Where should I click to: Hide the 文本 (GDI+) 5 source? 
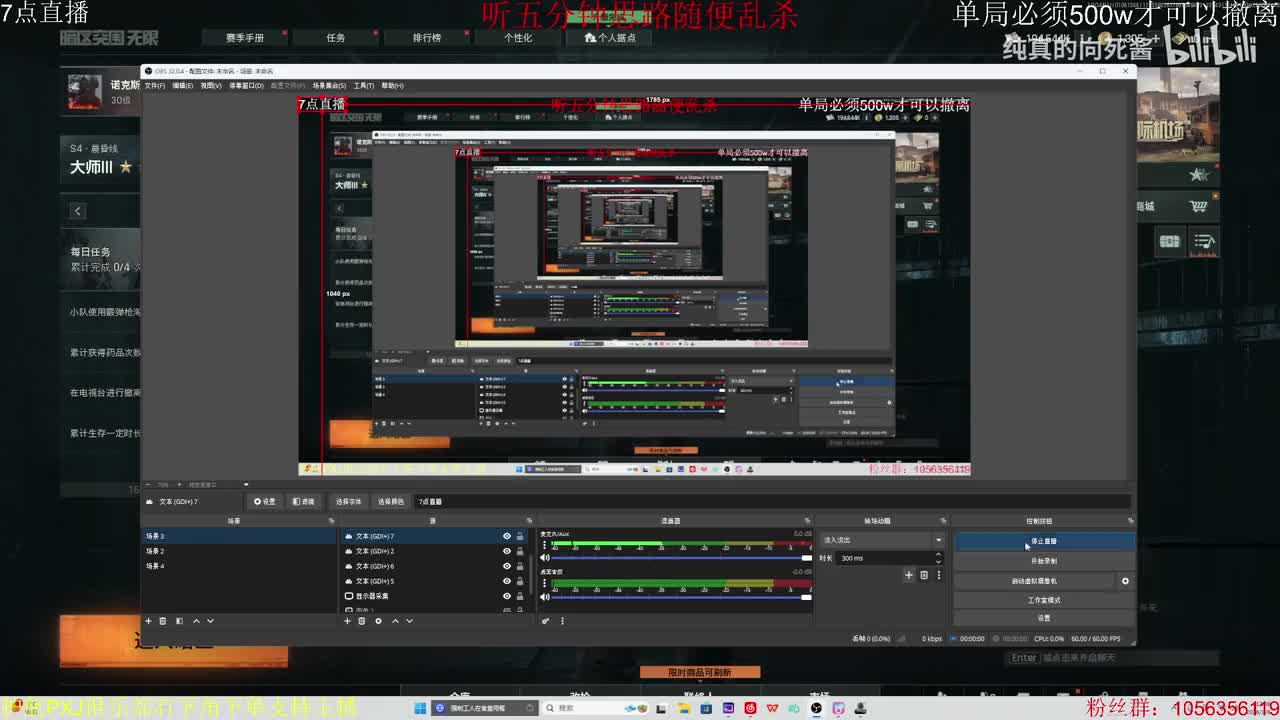pos(507,581)
